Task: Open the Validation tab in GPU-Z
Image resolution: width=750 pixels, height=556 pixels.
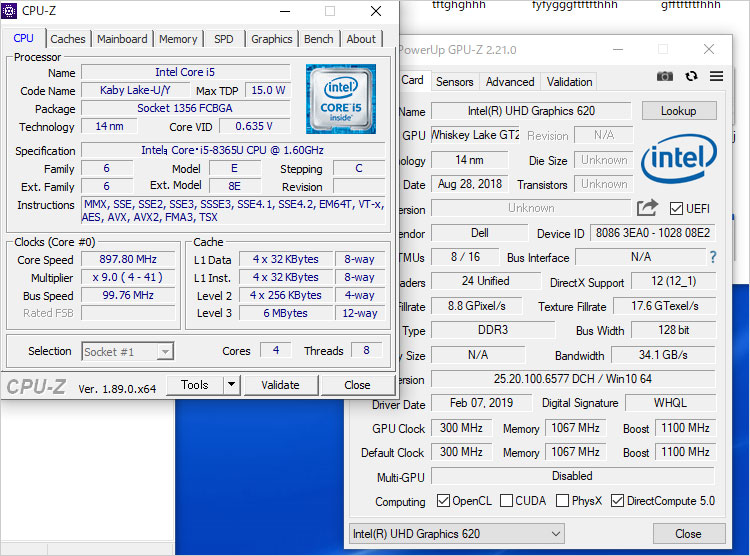Action: (569, 82)
